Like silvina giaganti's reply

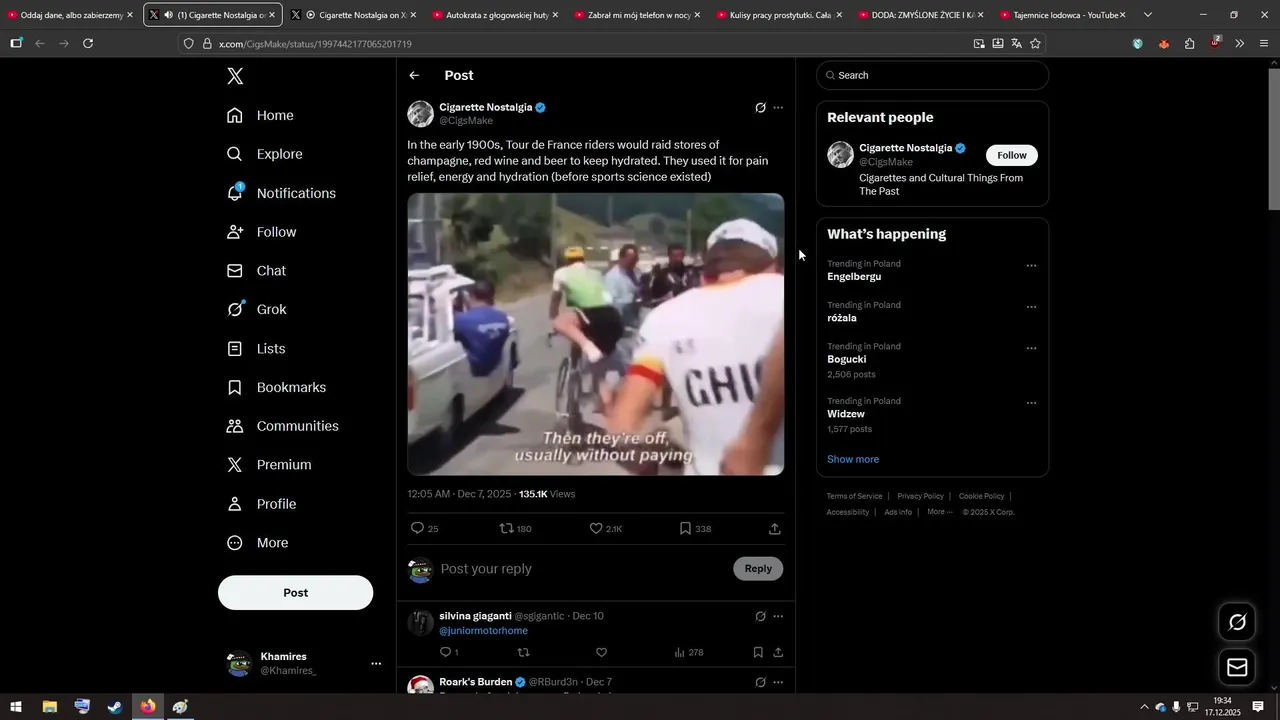tap(601, 652)
